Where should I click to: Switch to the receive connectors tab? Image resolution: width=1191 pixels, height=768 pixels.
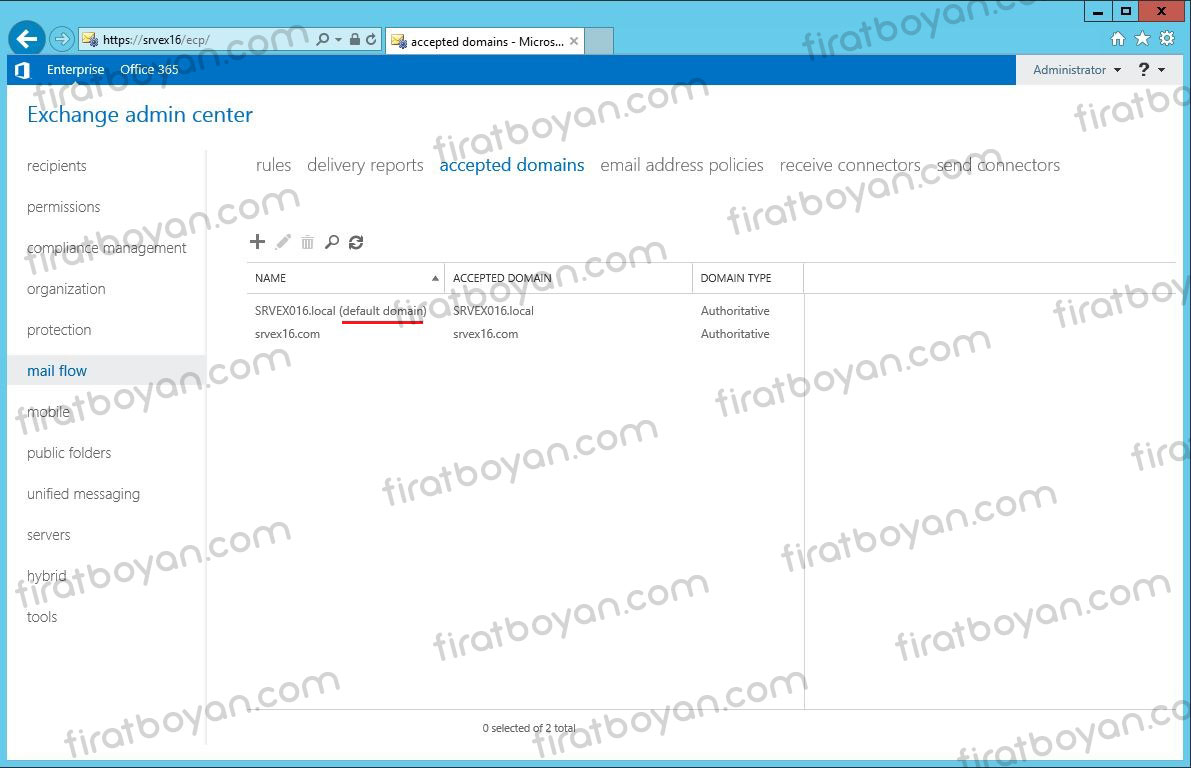click(850, 165)
